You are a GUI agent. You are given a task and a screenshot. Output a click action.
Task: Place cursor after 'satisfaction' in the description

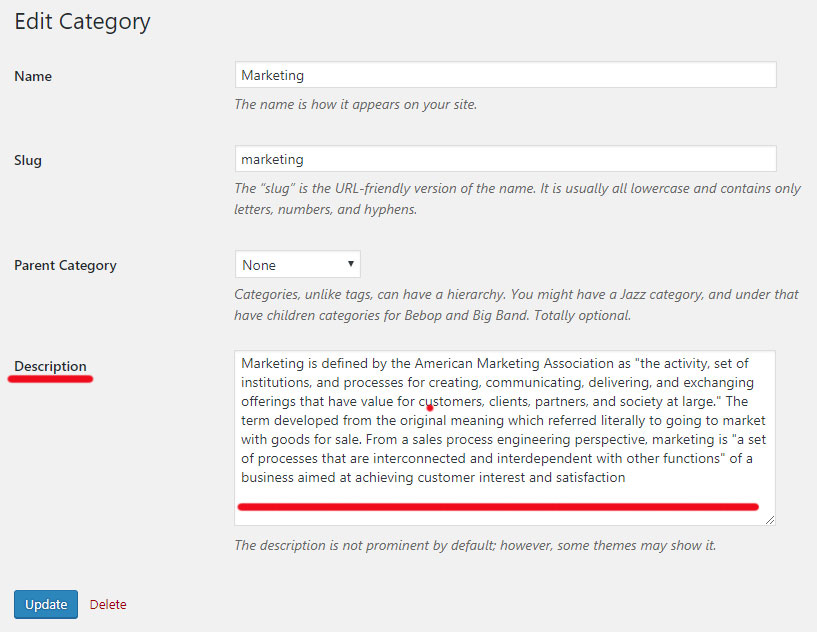[x=626, y=477]
